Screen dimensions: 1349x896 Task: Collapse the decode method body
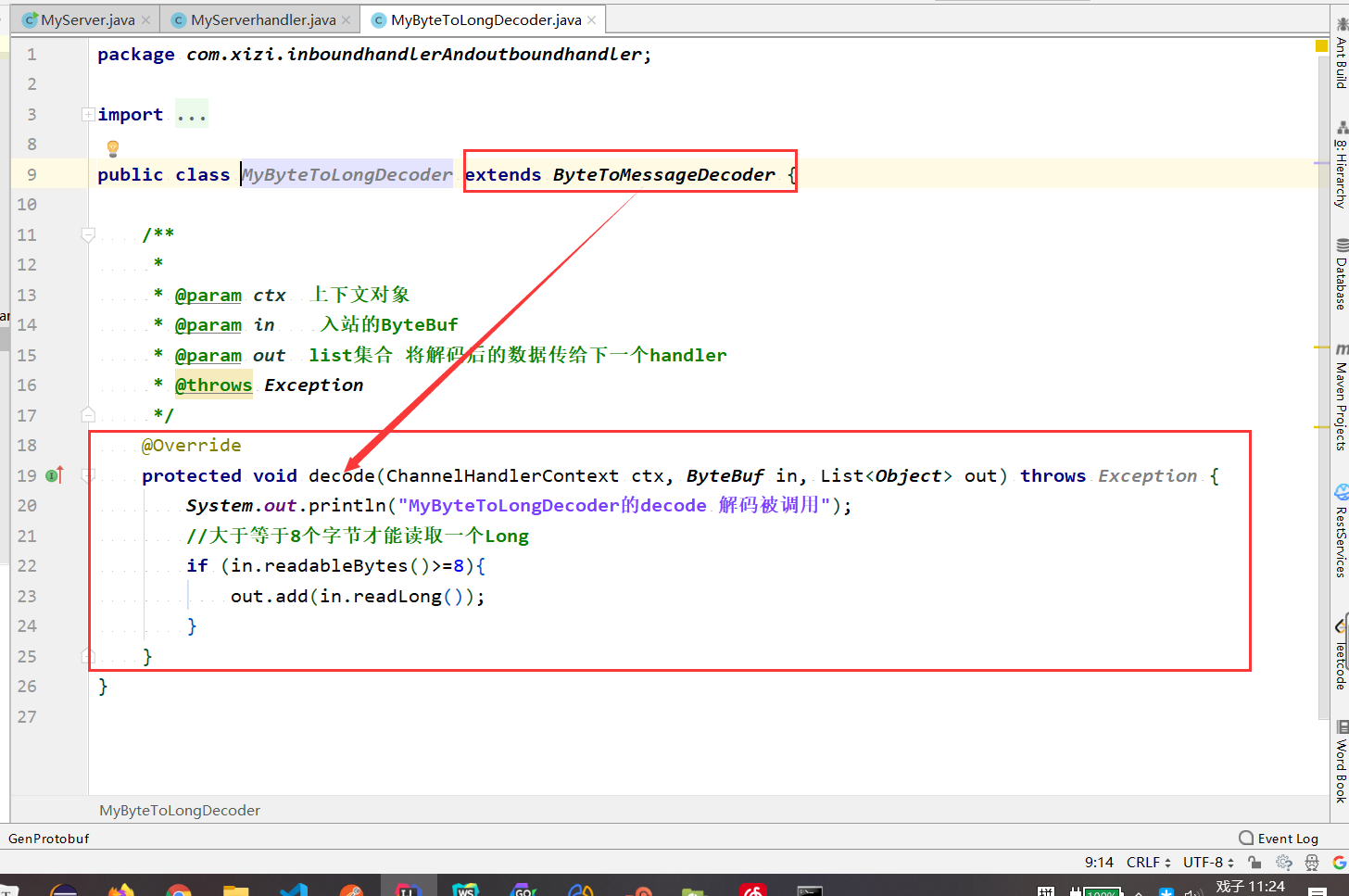coord(88,475)
